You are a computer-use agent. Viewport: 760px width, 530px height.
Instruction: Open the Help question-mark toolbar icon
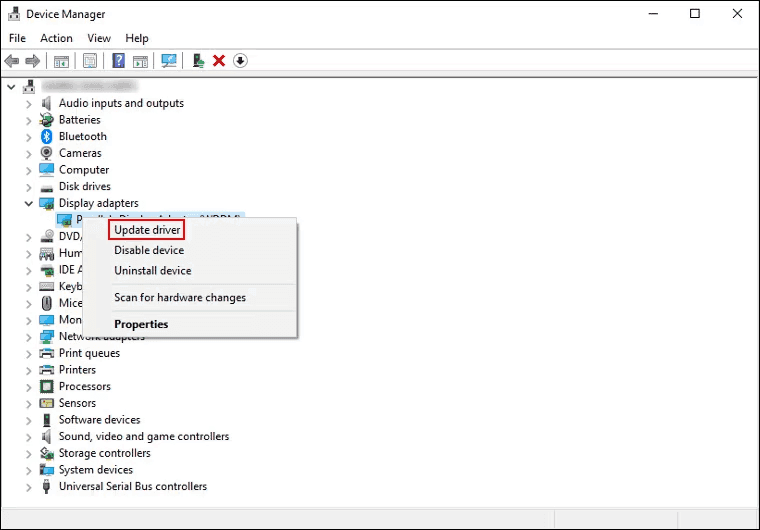pyautogui.click(x=118, y=61)
